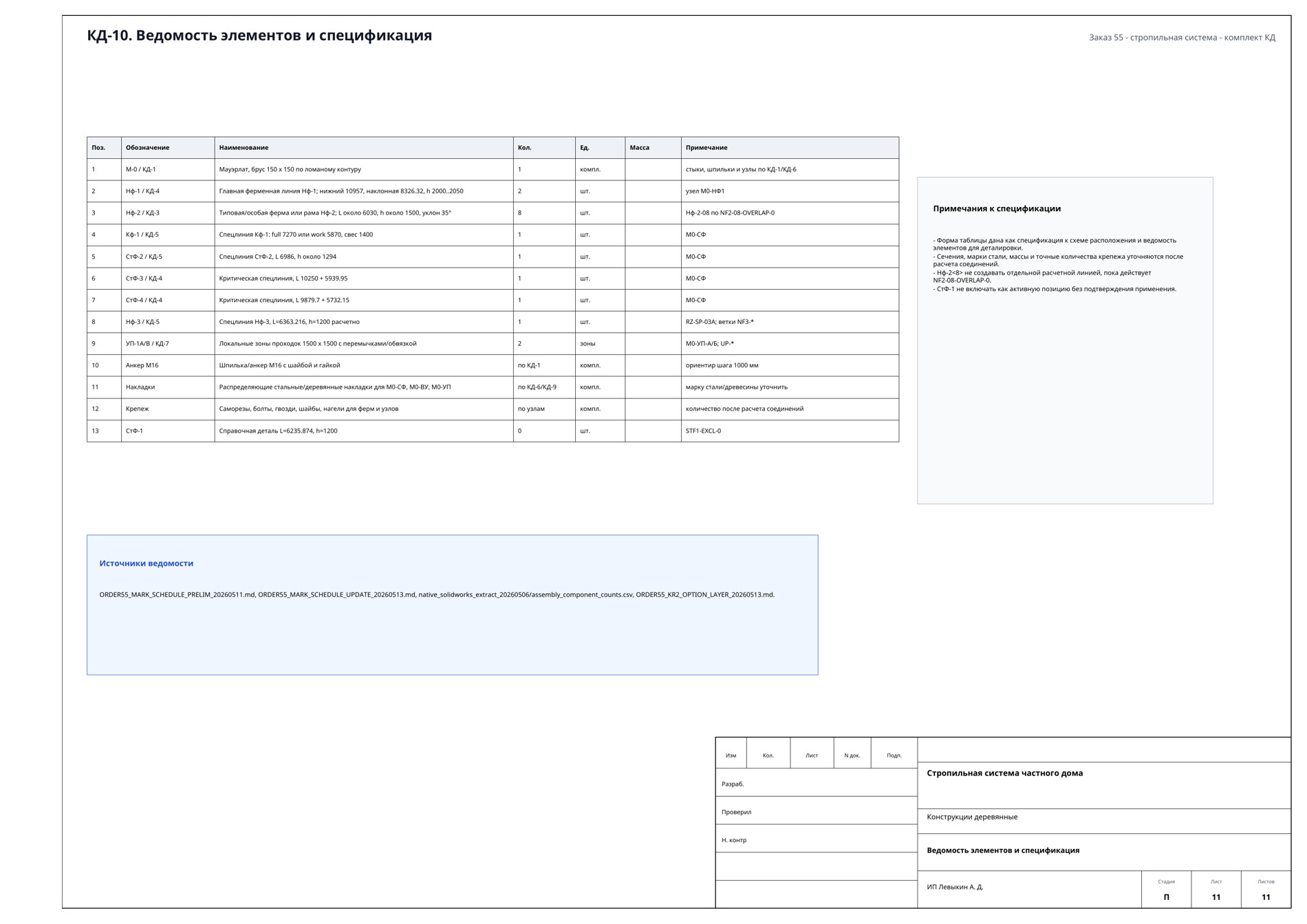Click the title "КД-10. Ведомость элементов и спецификация"
Screen dimensions: 1307x924
click(259, 36)
